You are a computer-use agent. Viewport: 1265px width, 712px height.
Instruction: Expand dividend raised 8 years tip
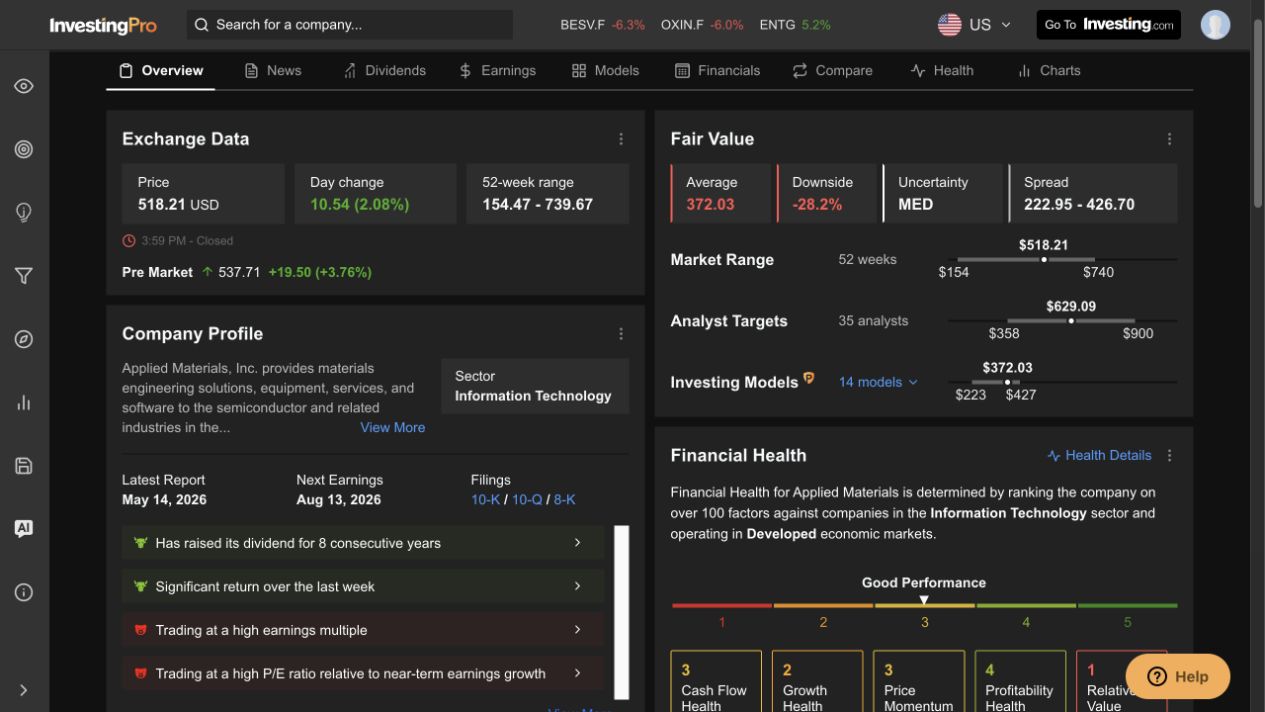[363, 543]
